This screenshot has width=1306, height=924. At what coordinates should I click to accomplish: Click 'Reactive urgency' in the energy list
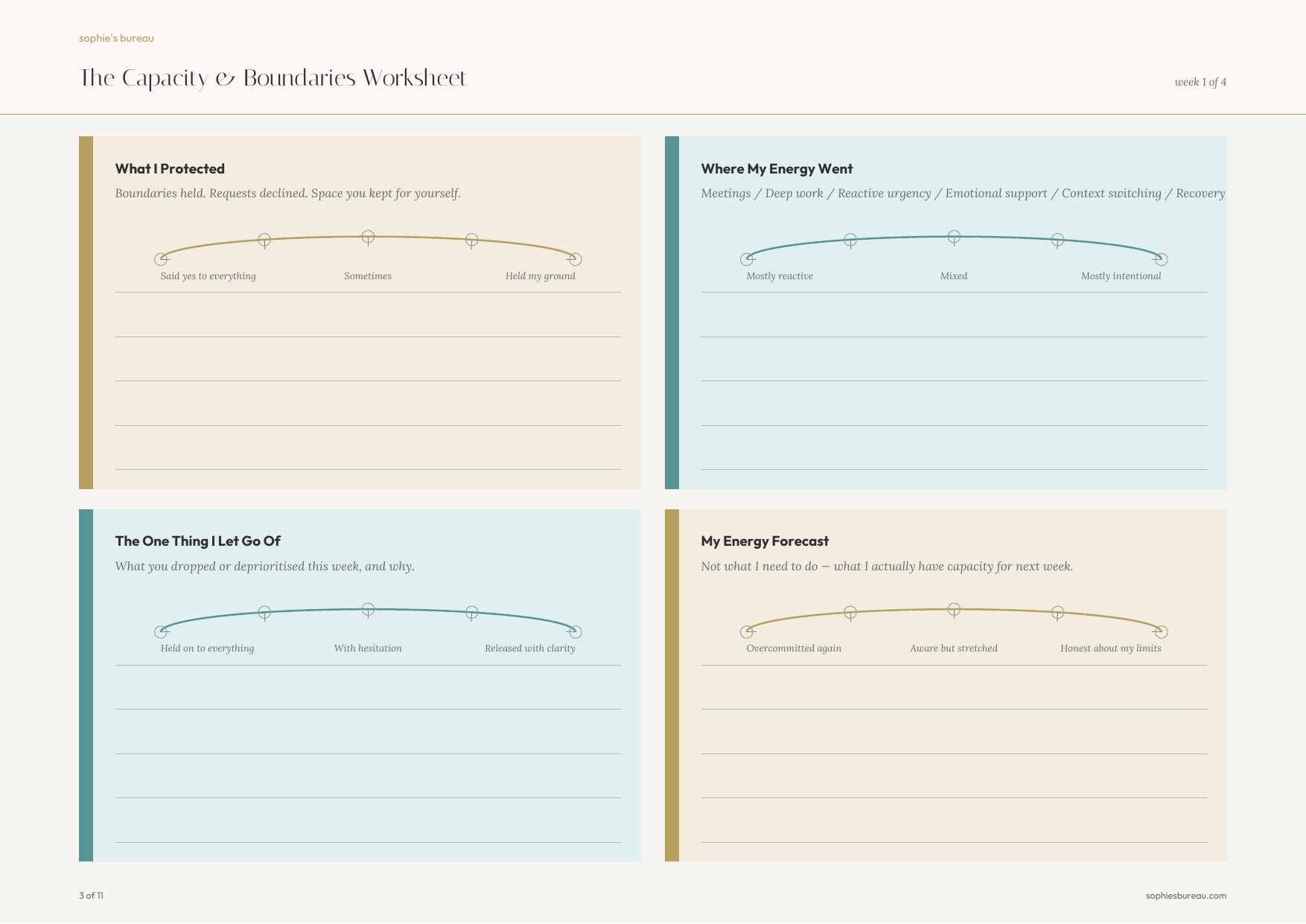coord(885,194)
